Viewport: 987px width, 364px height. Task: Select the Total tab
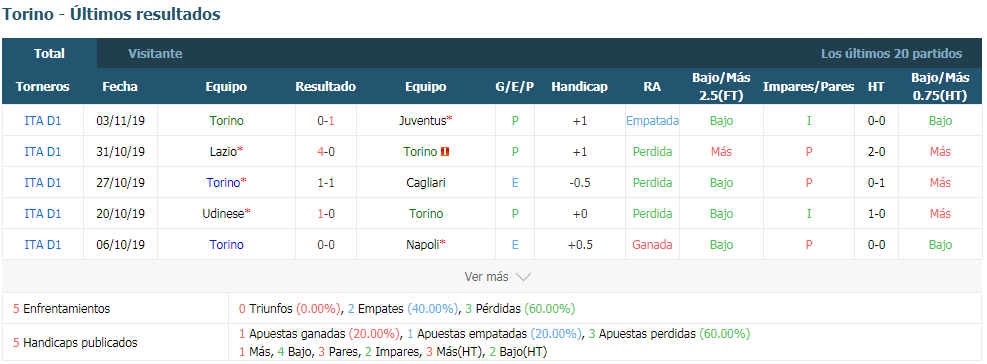(x=49, y=54)
